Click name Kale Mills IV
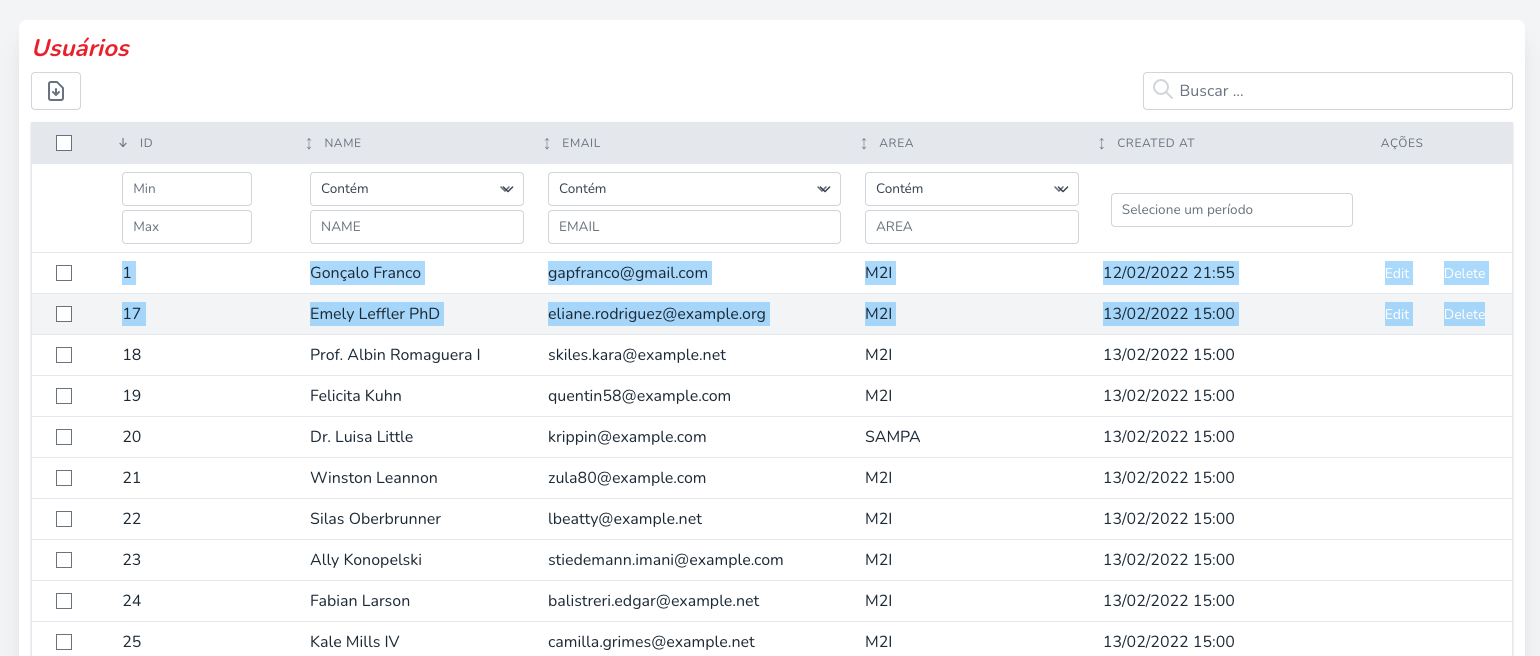This screenshot has height=656, width=1540. pyautogui.click(x=355, y=642)
